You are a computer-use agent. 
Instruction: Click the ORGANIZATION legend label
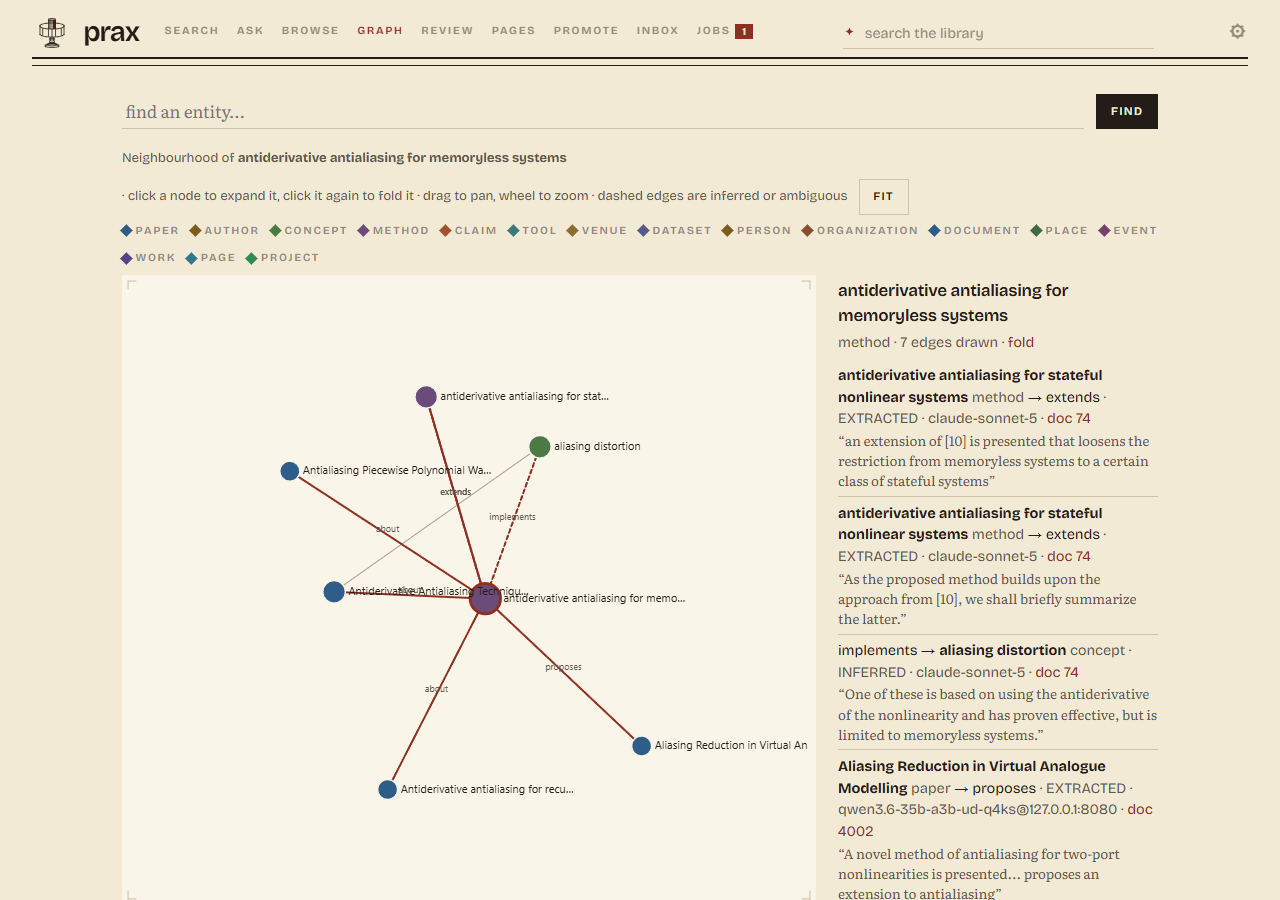pos(867,231)
